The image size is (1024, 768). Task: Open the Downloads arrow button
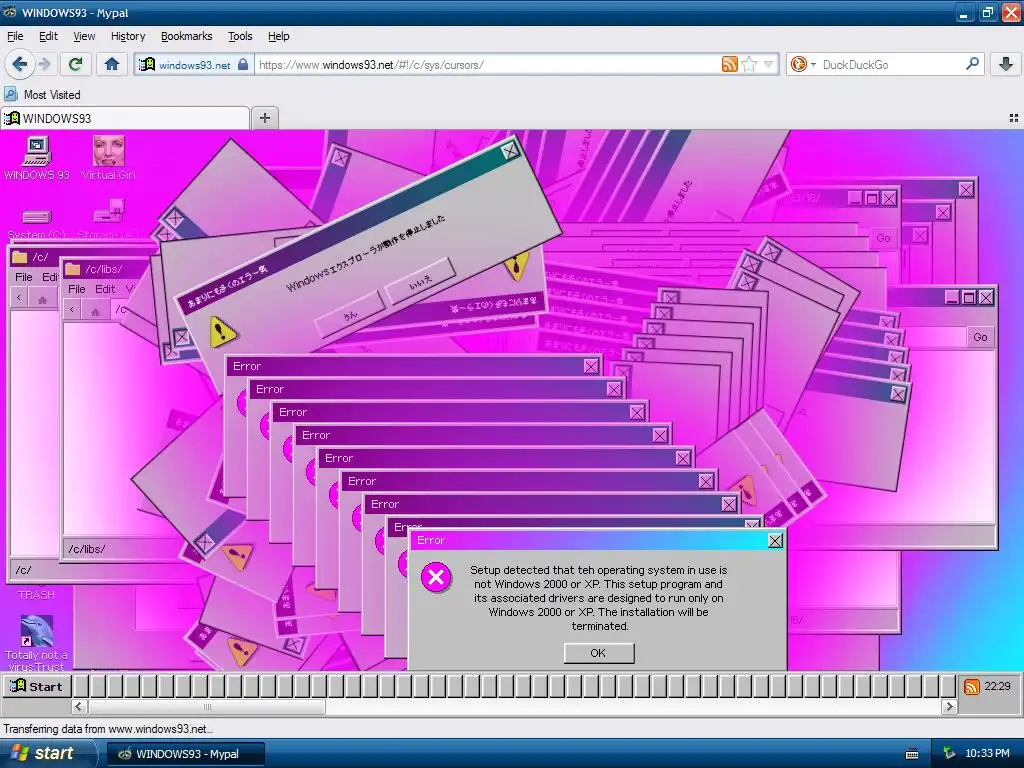tap(1006, 64)
